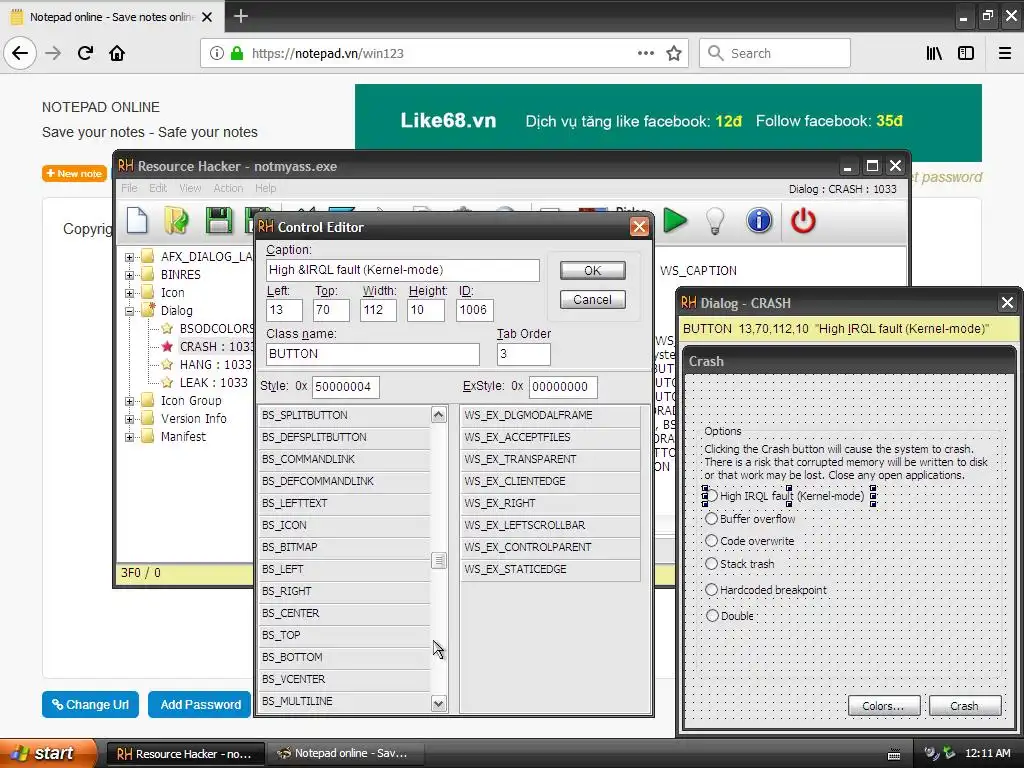This screenshot has width=1024, height=768.
Task: Open the Edit menu in Resource Hacker
Action: click(x=158, y=188)
